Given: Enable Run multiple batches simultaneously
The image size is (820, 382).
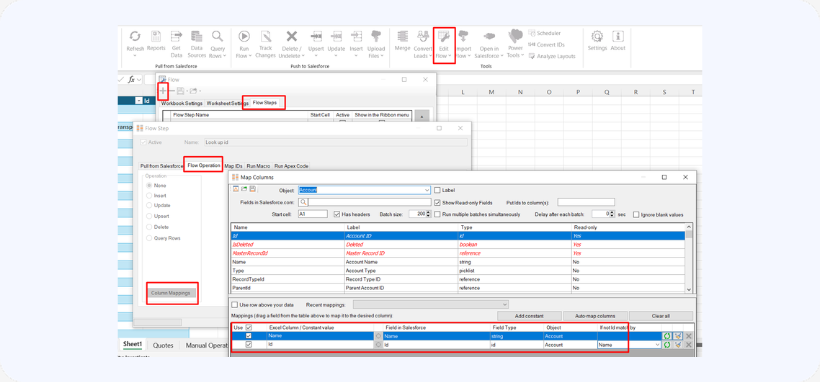Looking at the screenshot, I should click(x=438, y=214).
